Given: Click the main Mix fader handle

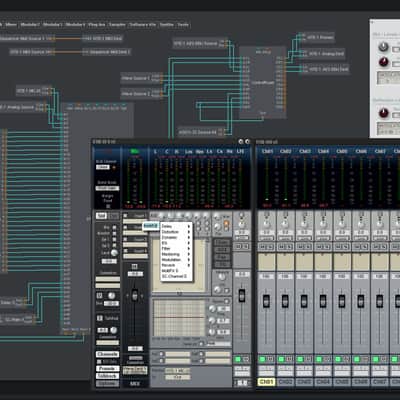Looking at the screenshot, I should (x=135, y=295).
